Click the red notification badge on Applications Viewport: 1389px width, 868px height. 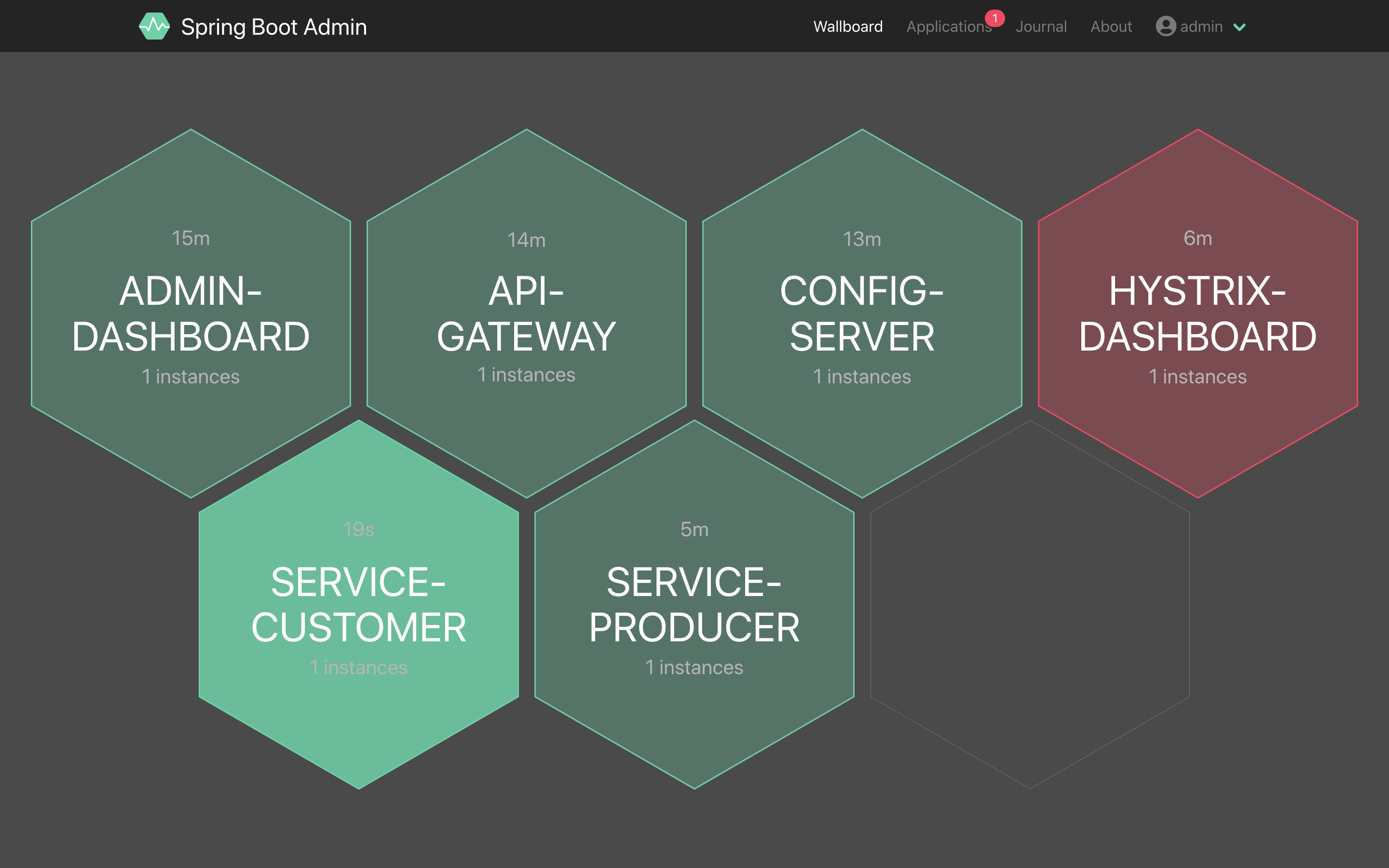pos(994,18)
